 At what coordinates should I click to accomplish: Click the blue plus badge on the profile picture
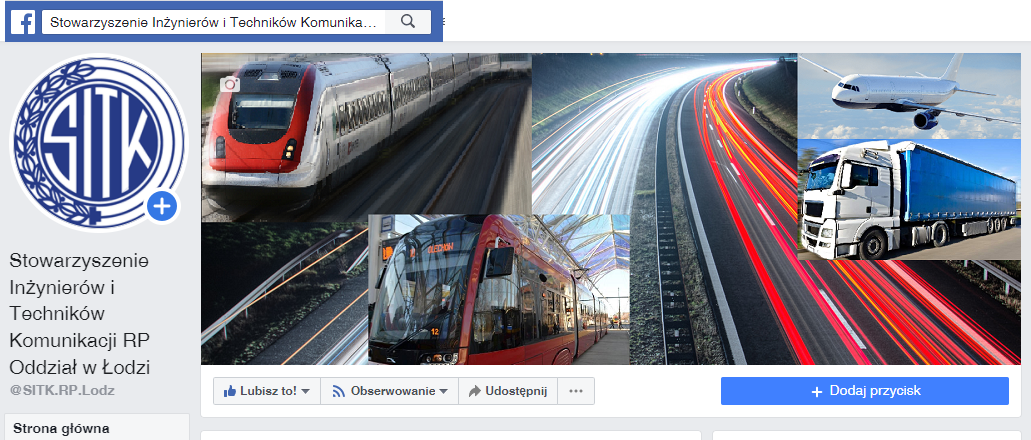coord(162,207)
